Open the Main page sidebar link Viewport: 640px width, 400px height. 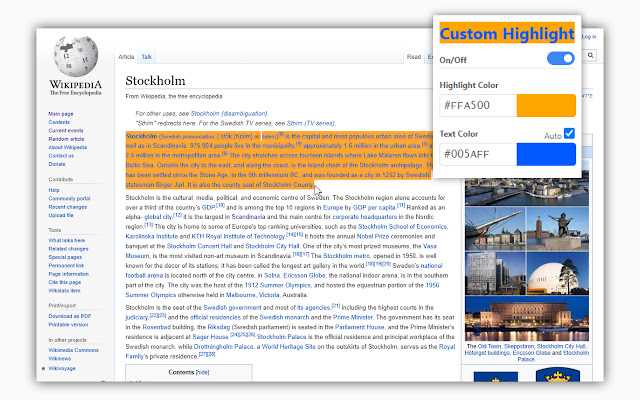pyautogui.click(x=61, y=114)
